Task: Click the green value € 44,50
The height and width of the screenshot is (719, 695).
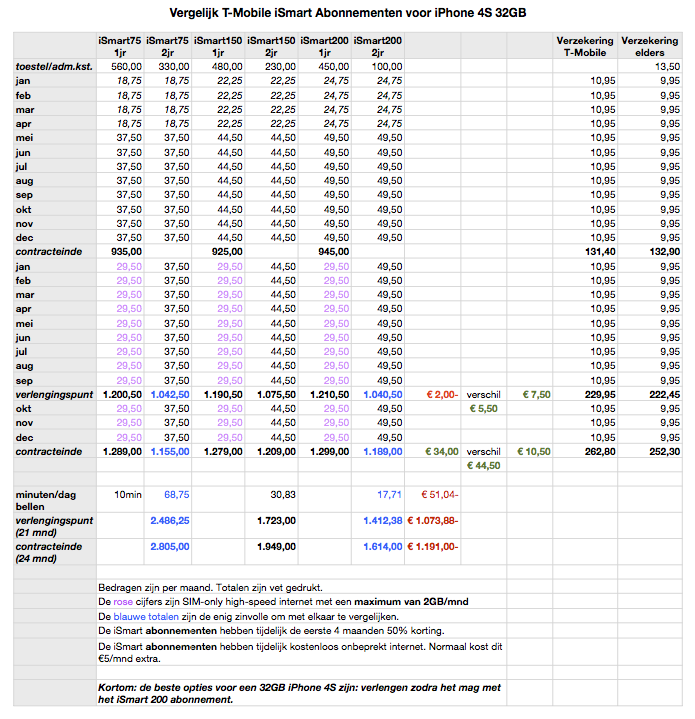Action: pos(483,465)
